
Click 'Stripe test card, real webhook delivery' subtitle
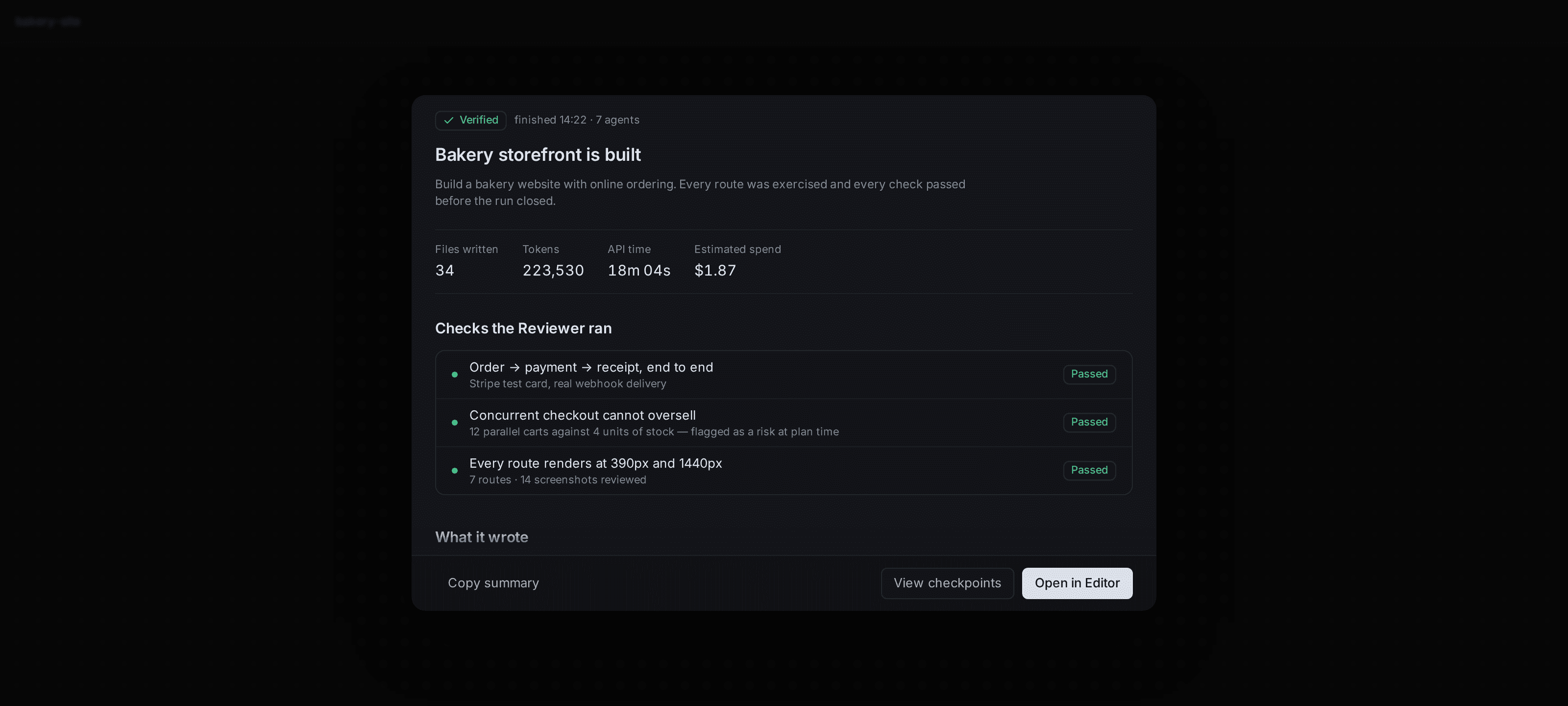click(567, 384)
